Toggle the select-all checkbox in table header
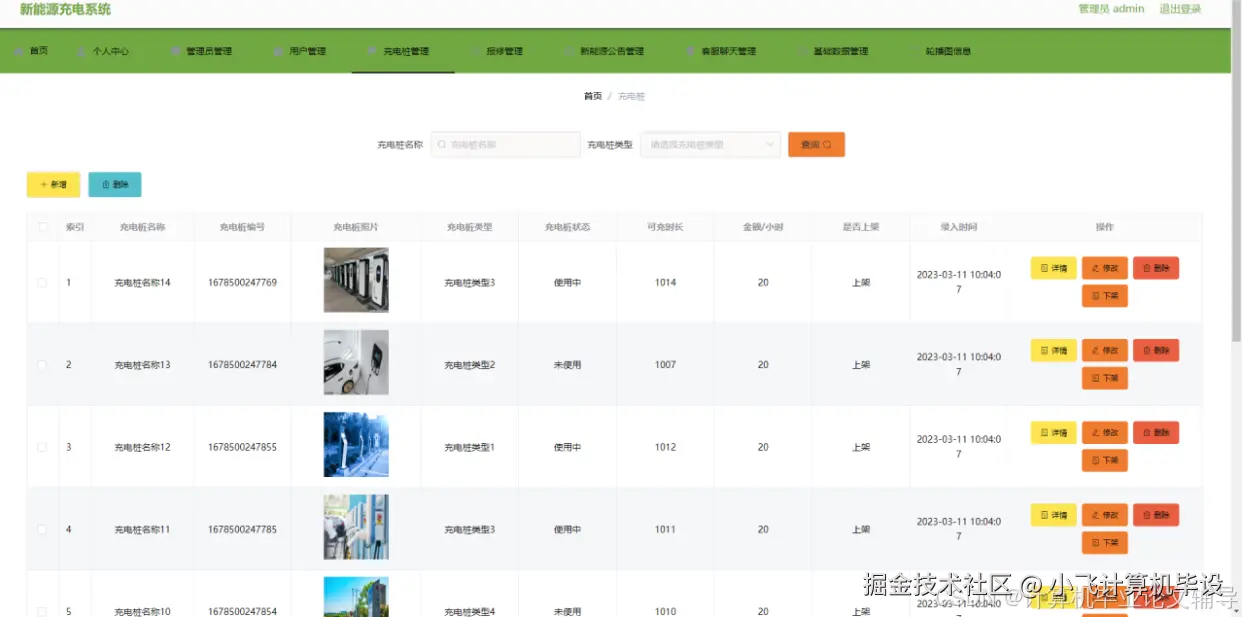Screen dimensions: 1242x617 click(x=42, y=227)
